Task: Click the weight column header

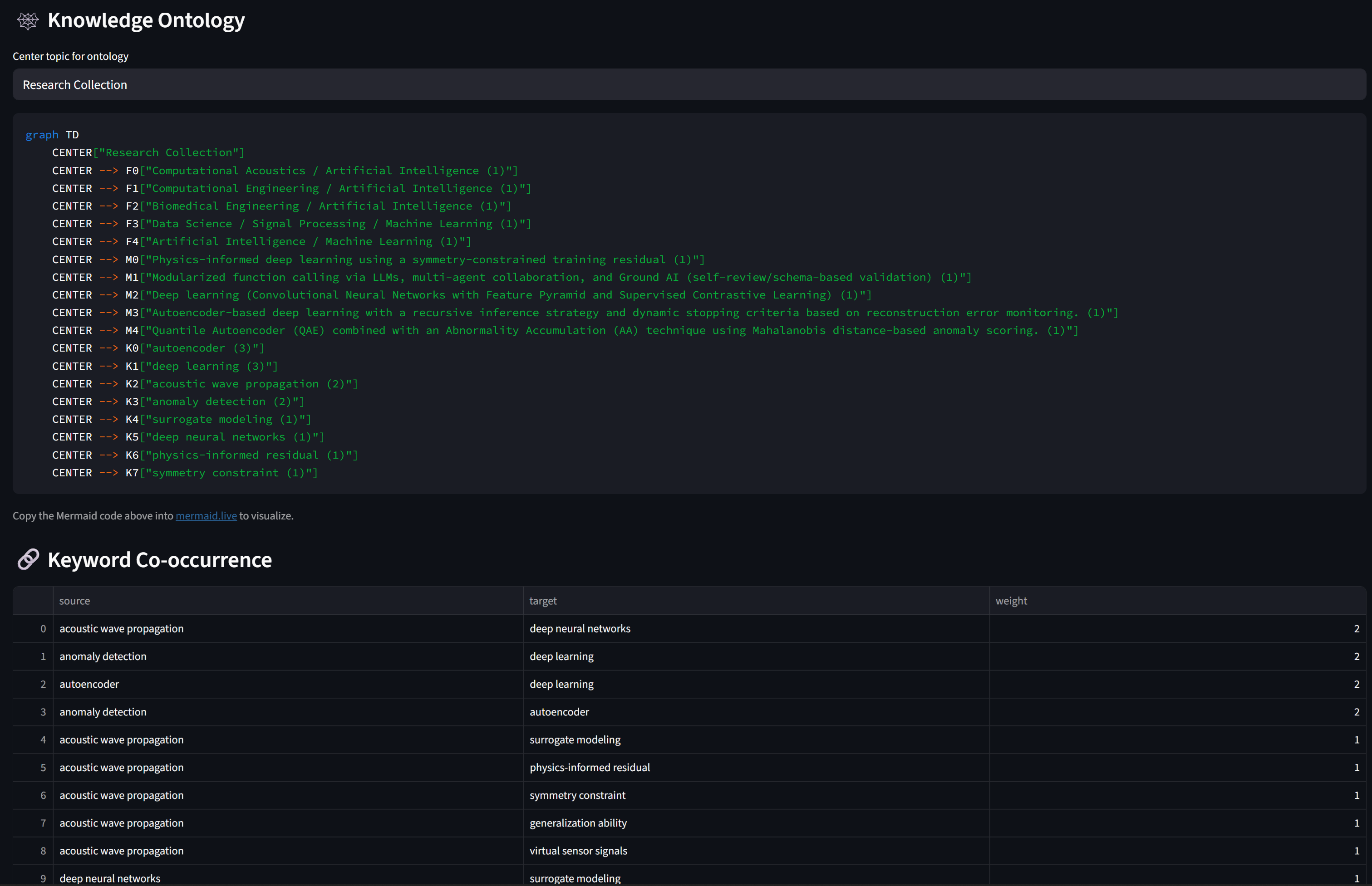Action: 1177,601
